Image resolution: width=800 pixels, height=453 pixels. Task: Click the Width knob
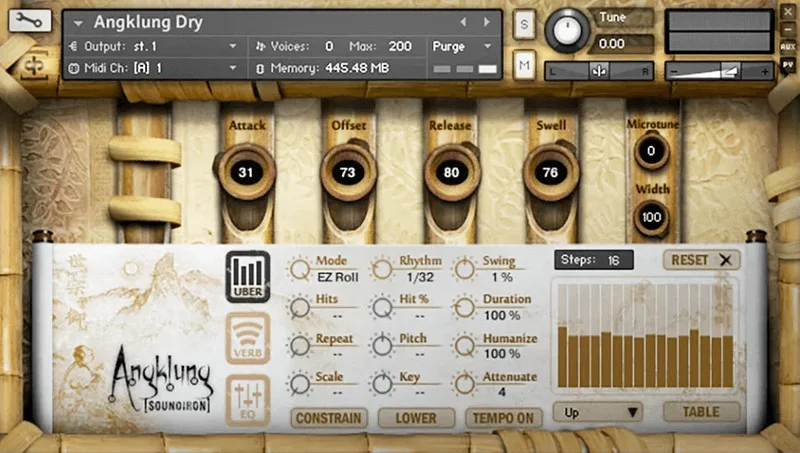coord(652,217)
